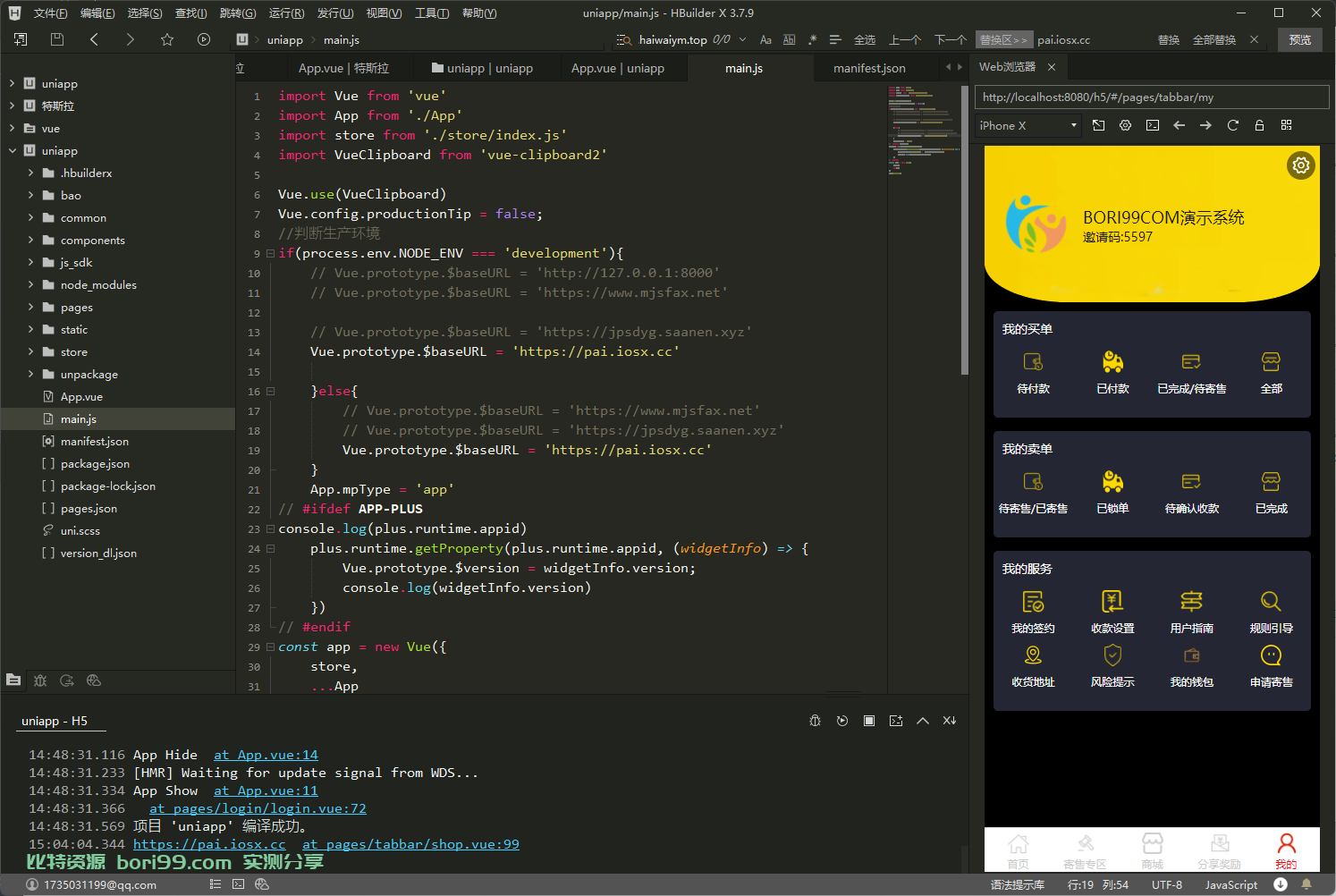Show the QR code for preview
Viewport: 1336px width, 896px height.
1287,125
